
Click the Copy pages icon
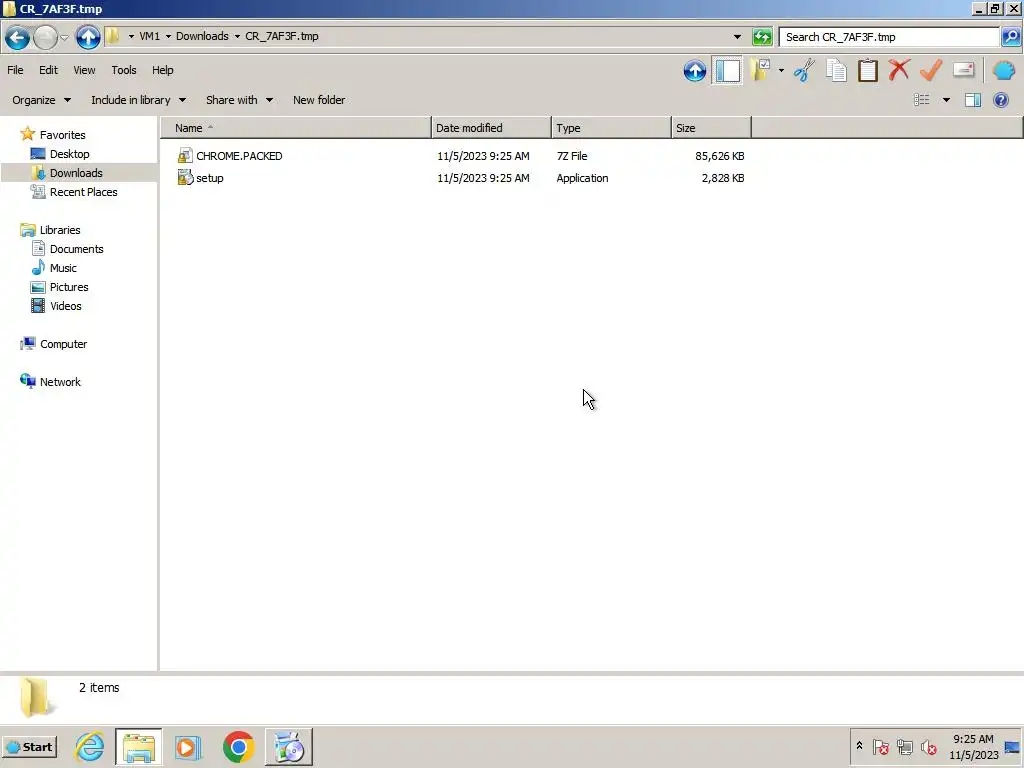coord(836,70)
